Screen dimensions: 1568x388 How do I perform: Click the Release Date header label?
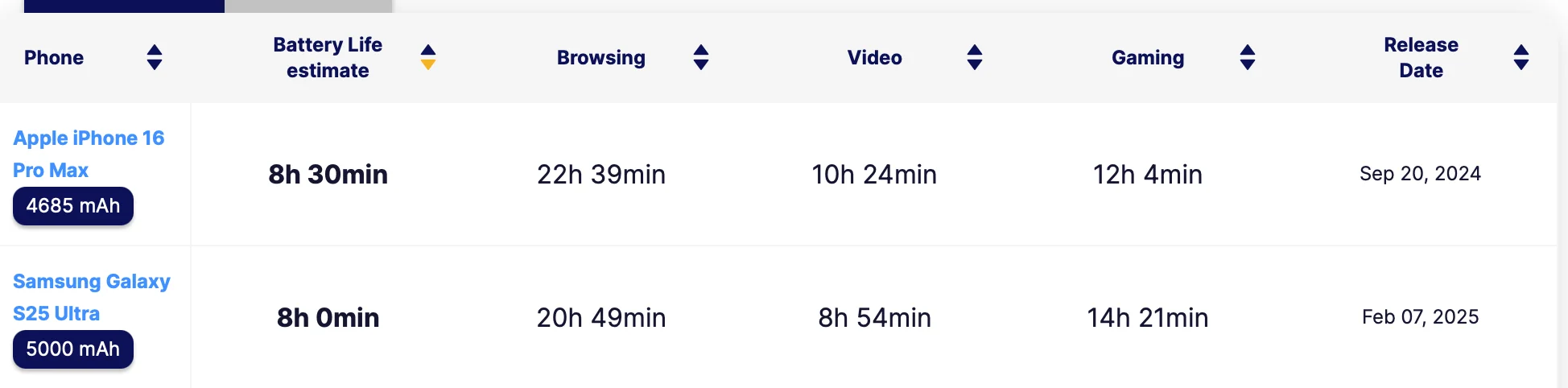point(1421,57)
